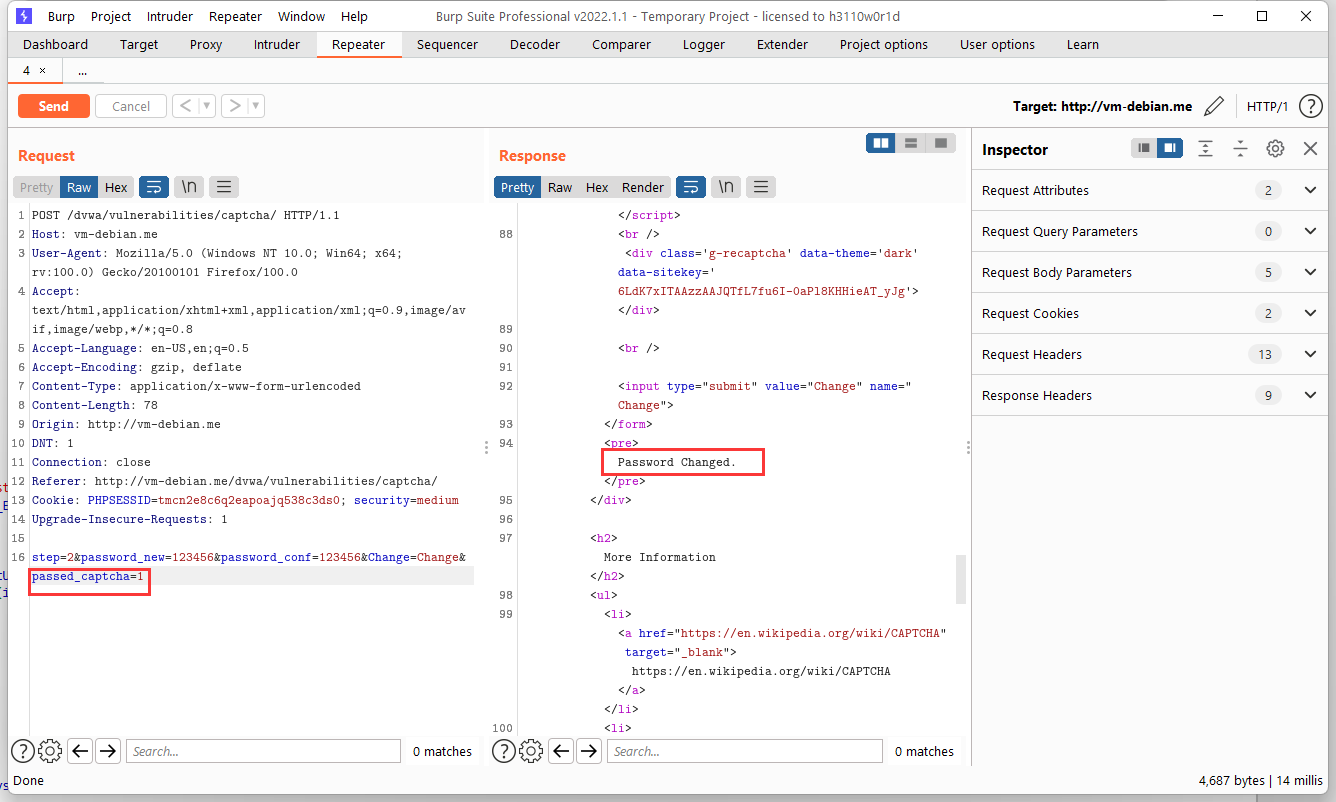Image resolution: width=1336 pixels, height=802 pixels.
Task: Toggle non-printable \n button in Response pane
Action: [x=726, y=187]
